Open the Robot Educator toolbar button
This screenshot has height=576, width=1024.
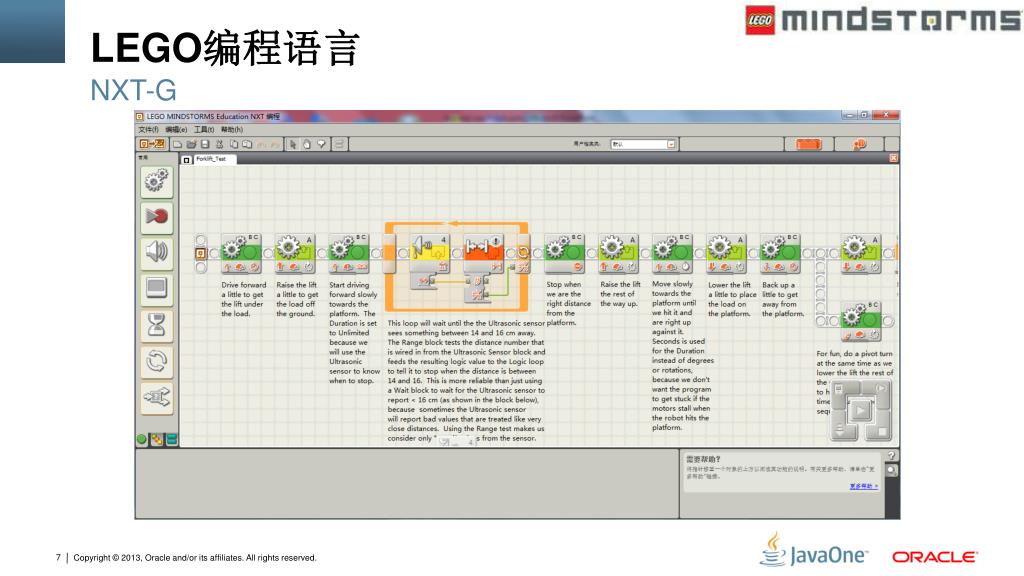coord(152,144)
